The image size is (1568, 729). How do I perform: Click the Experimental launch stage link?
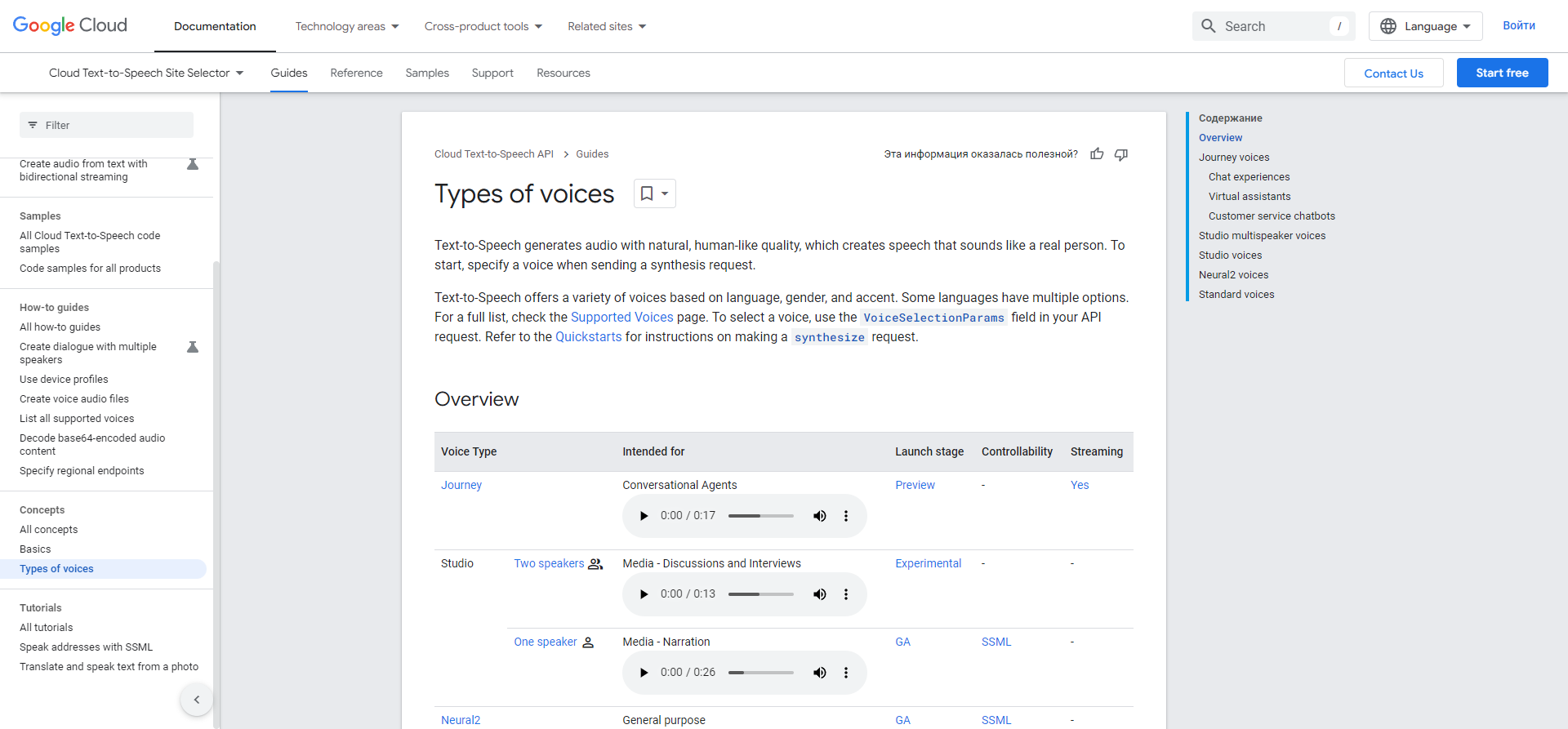click(x=928, y=563)
